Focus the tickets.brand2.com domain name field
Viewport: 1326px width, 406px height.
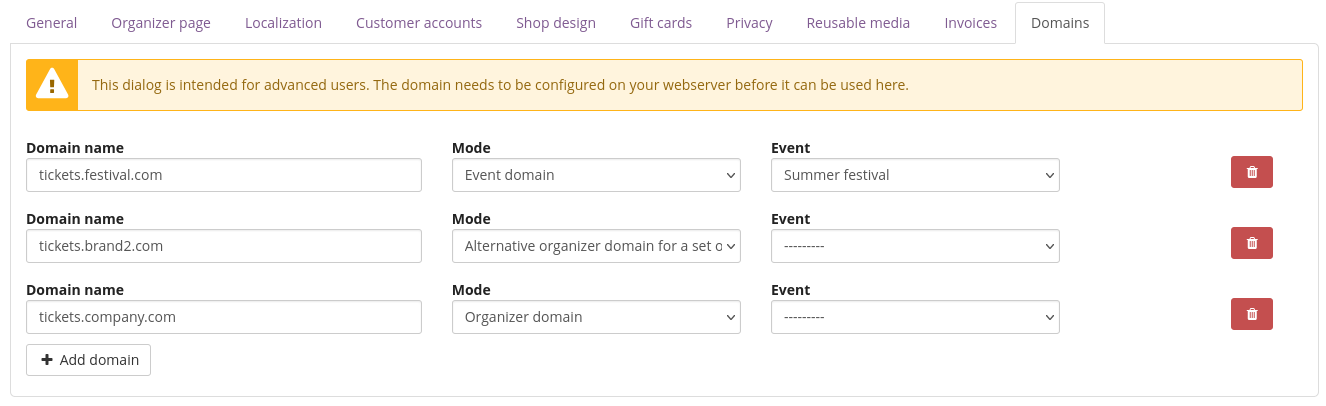pos(224,246)
